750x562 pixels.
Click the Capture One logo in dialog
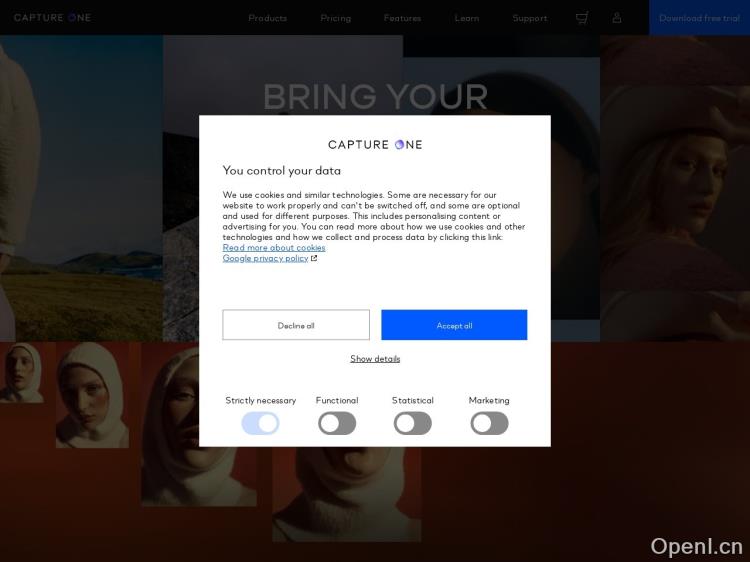375,144
